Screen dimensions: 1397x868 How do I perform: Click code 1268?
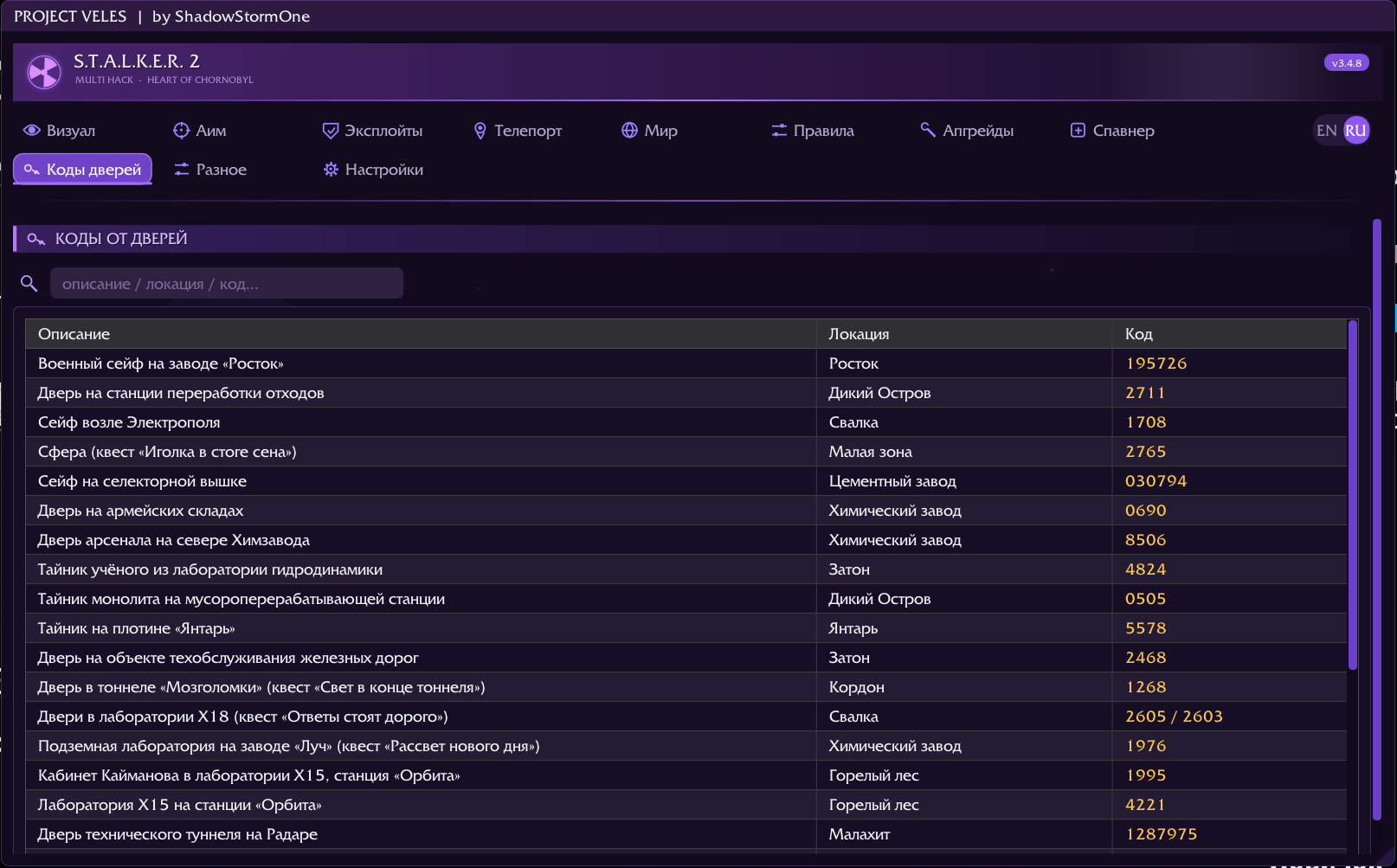[x=1145, y=687]
